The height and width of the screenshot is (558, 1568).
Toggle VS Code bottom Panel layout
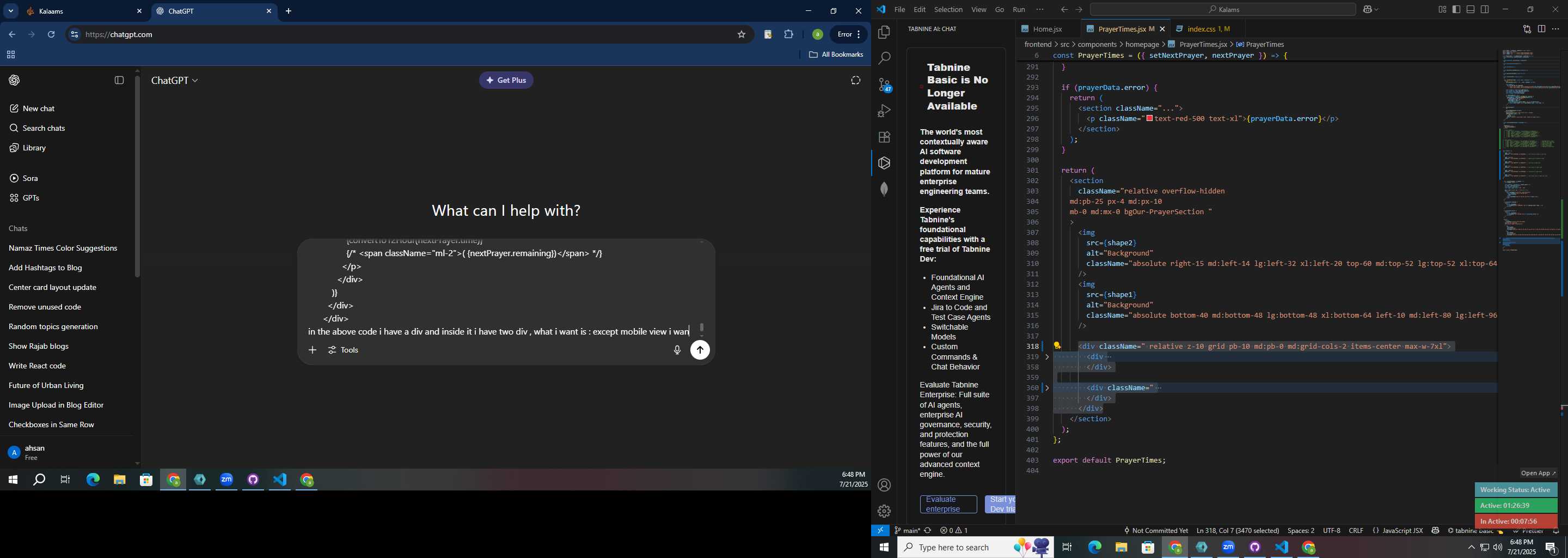click(1471, 9)
